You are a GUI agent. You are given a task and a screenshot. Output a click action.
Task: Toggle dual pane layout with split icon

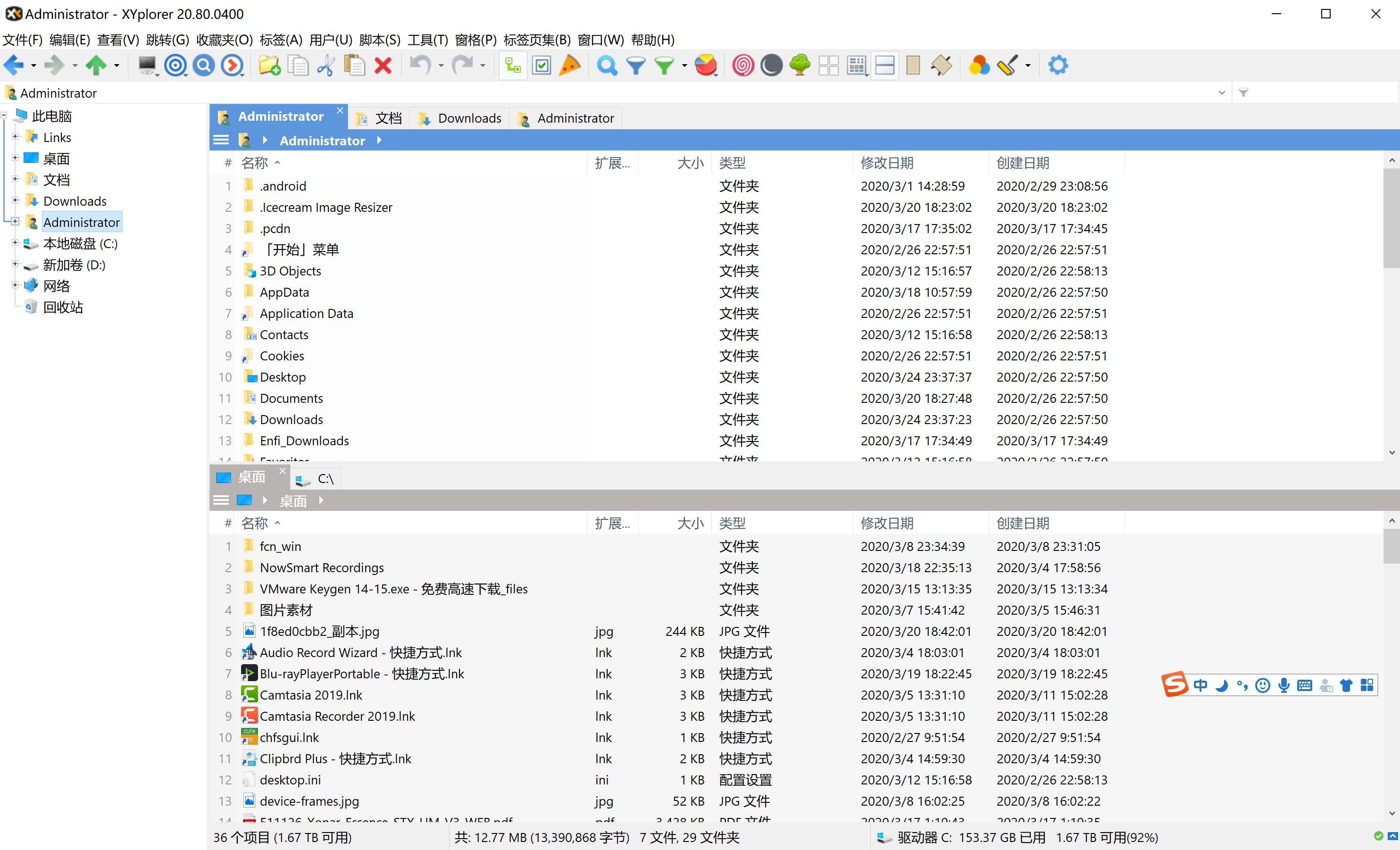pyautogui.click(x=884, y=65)
